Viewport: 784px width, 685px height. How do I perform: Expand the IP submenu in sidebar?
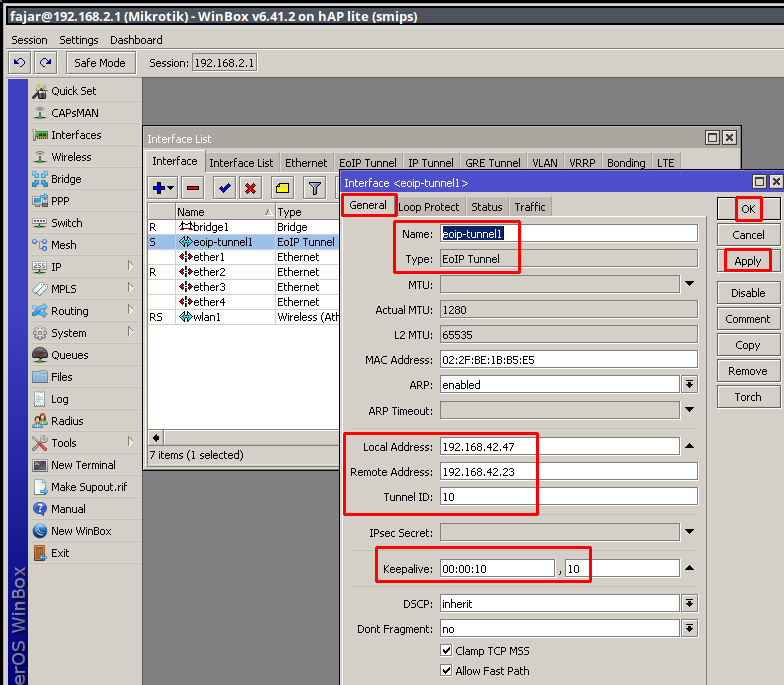(x=130, y=266)
